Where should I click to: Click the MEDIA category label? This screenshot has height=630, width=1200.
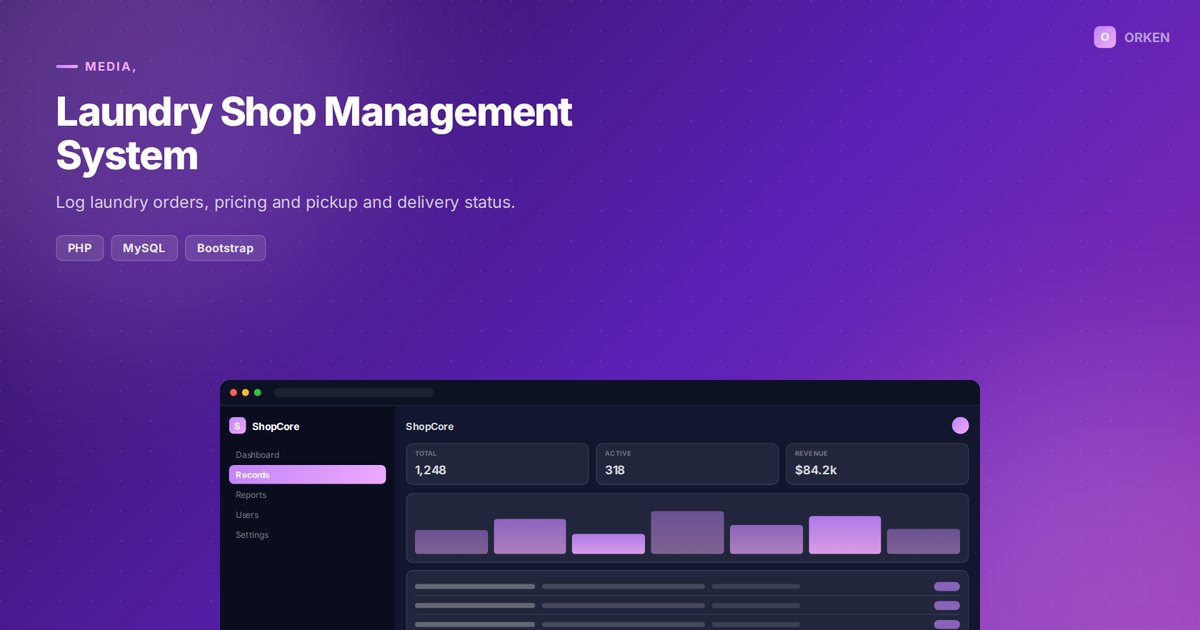(x=110, y=66)
